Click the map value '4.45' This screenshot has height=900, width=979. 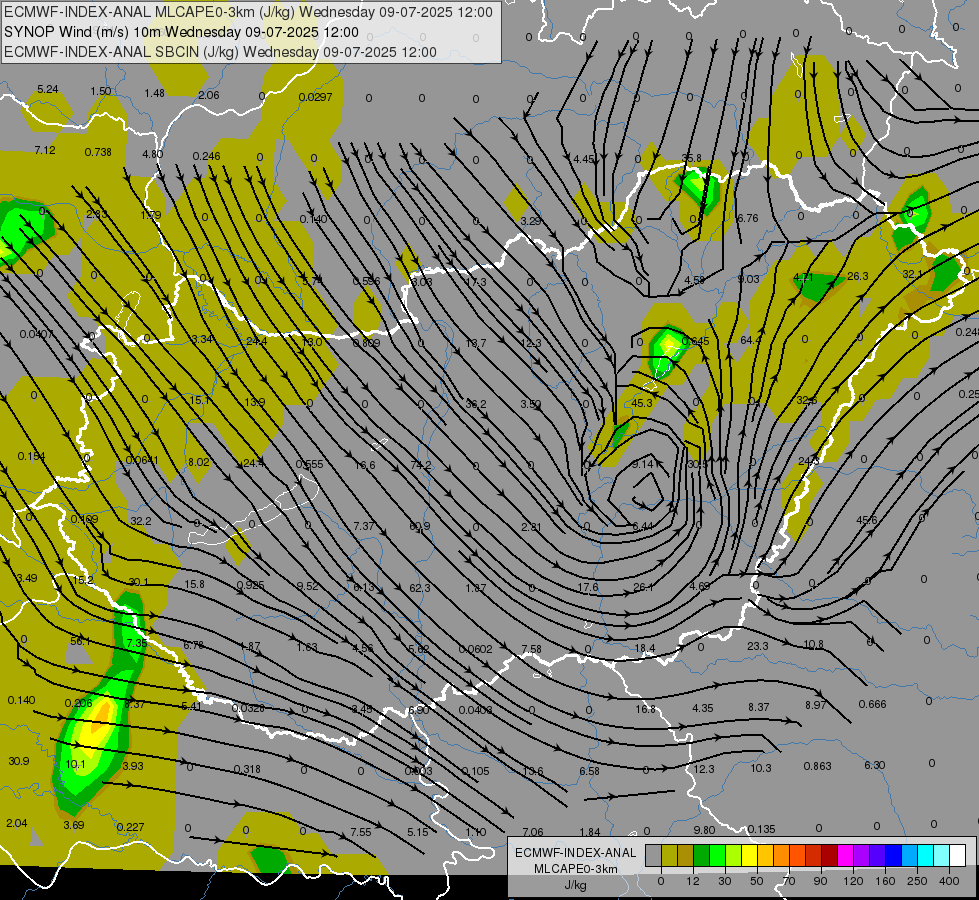coord(584,160)
